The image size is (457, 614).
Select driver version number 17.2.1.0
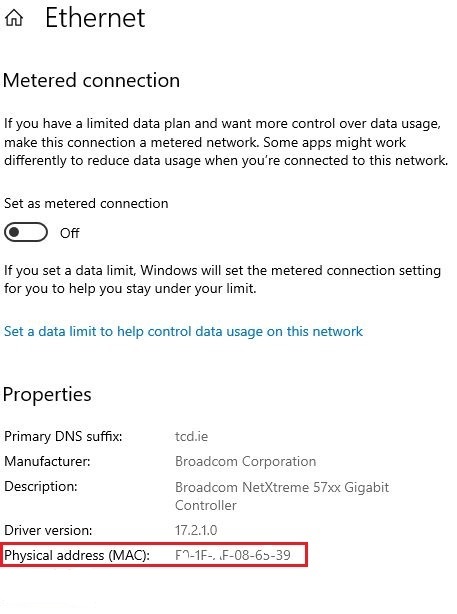pos(196,530)
